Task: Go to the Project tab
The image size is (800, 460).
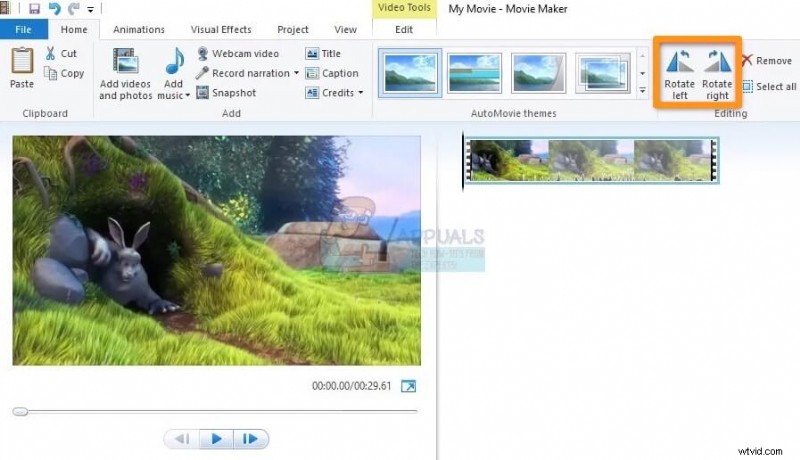Action: point(293,30)
